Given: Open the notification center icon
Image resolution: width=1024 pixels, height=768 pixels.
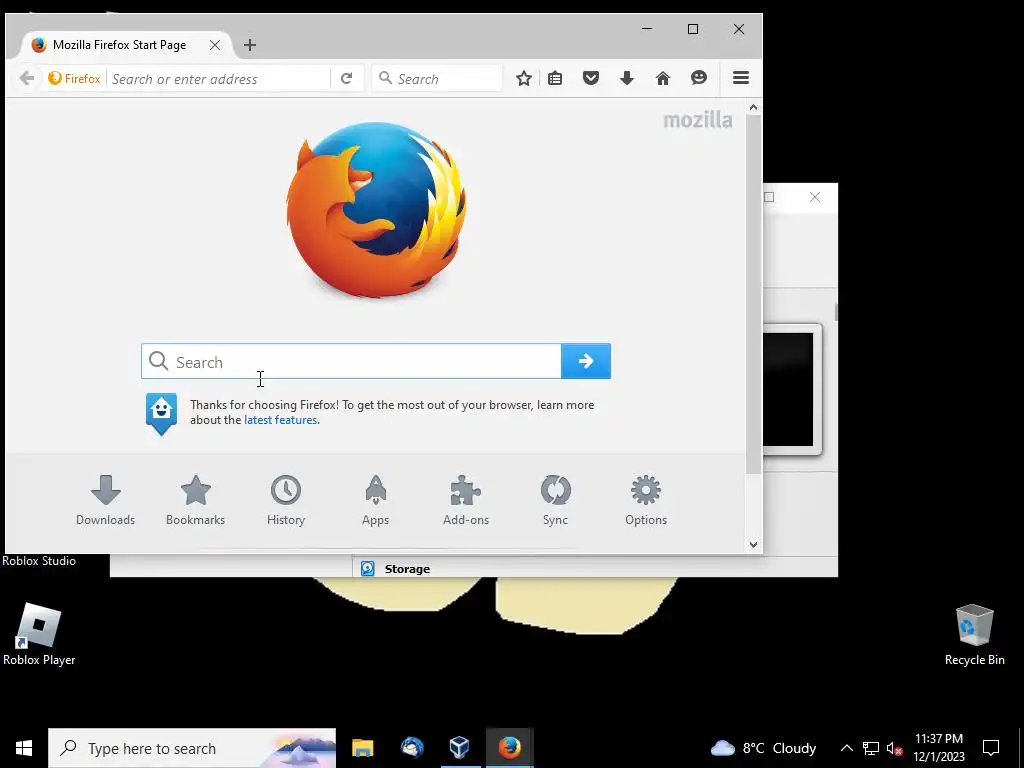Looking at the screenshot, I should [x=991, y=748].
